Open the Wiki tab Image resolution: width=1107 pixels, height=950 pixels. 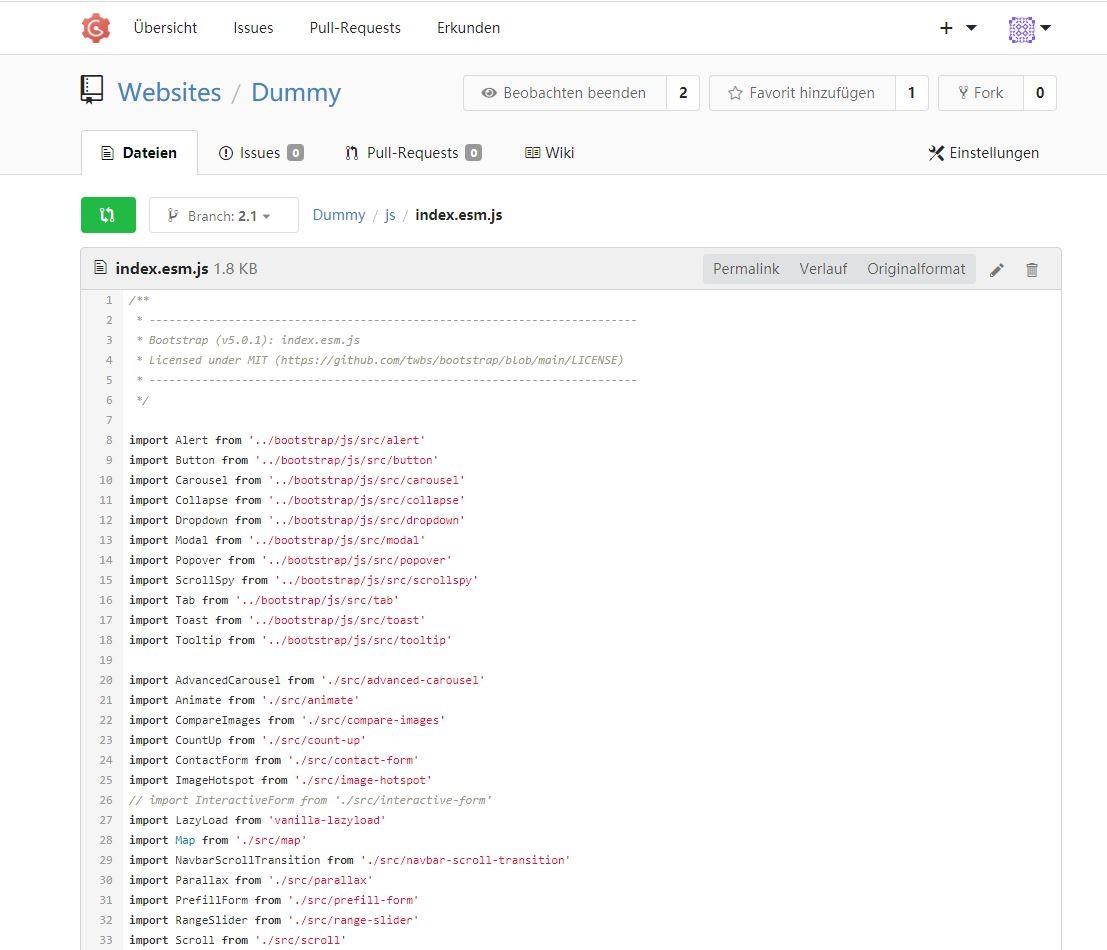tap(549, 153)
